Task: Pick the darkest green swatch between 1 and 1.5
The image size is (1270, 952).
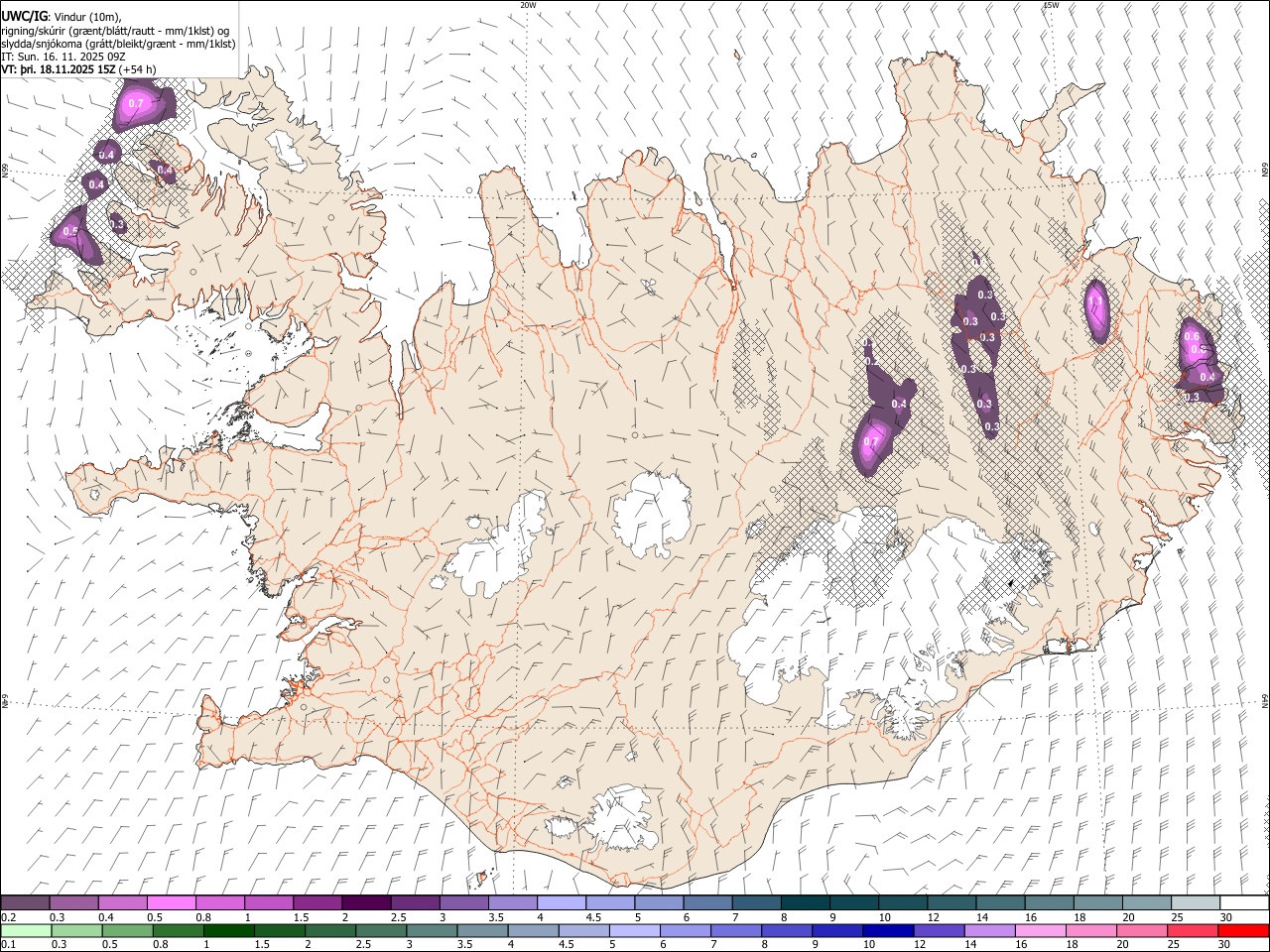Action: [x=229, y=931]
